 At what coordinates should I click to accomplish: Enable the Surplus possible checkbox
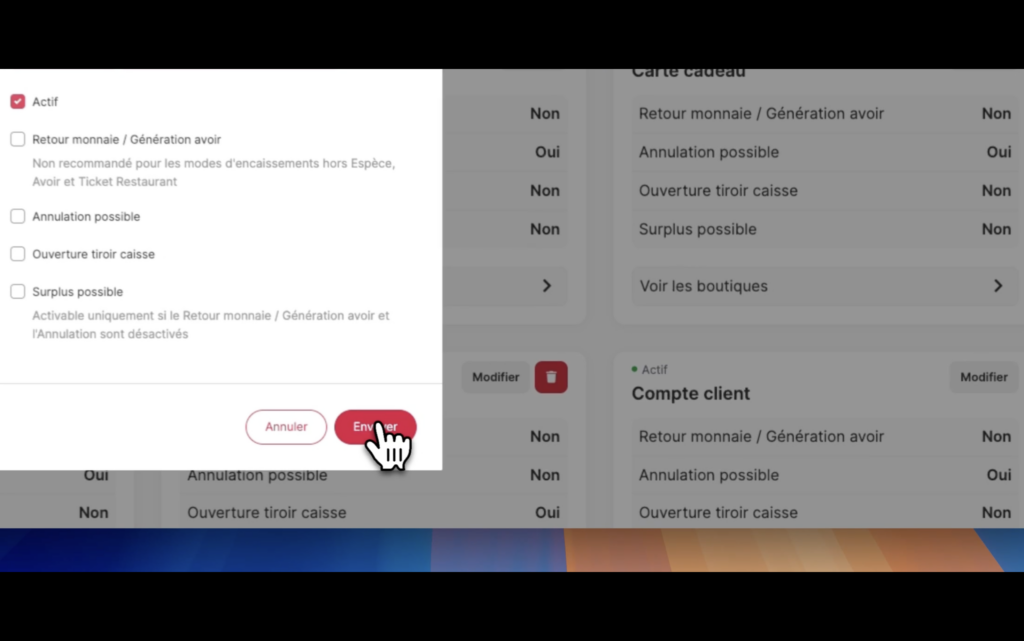(x=18, y=292)
